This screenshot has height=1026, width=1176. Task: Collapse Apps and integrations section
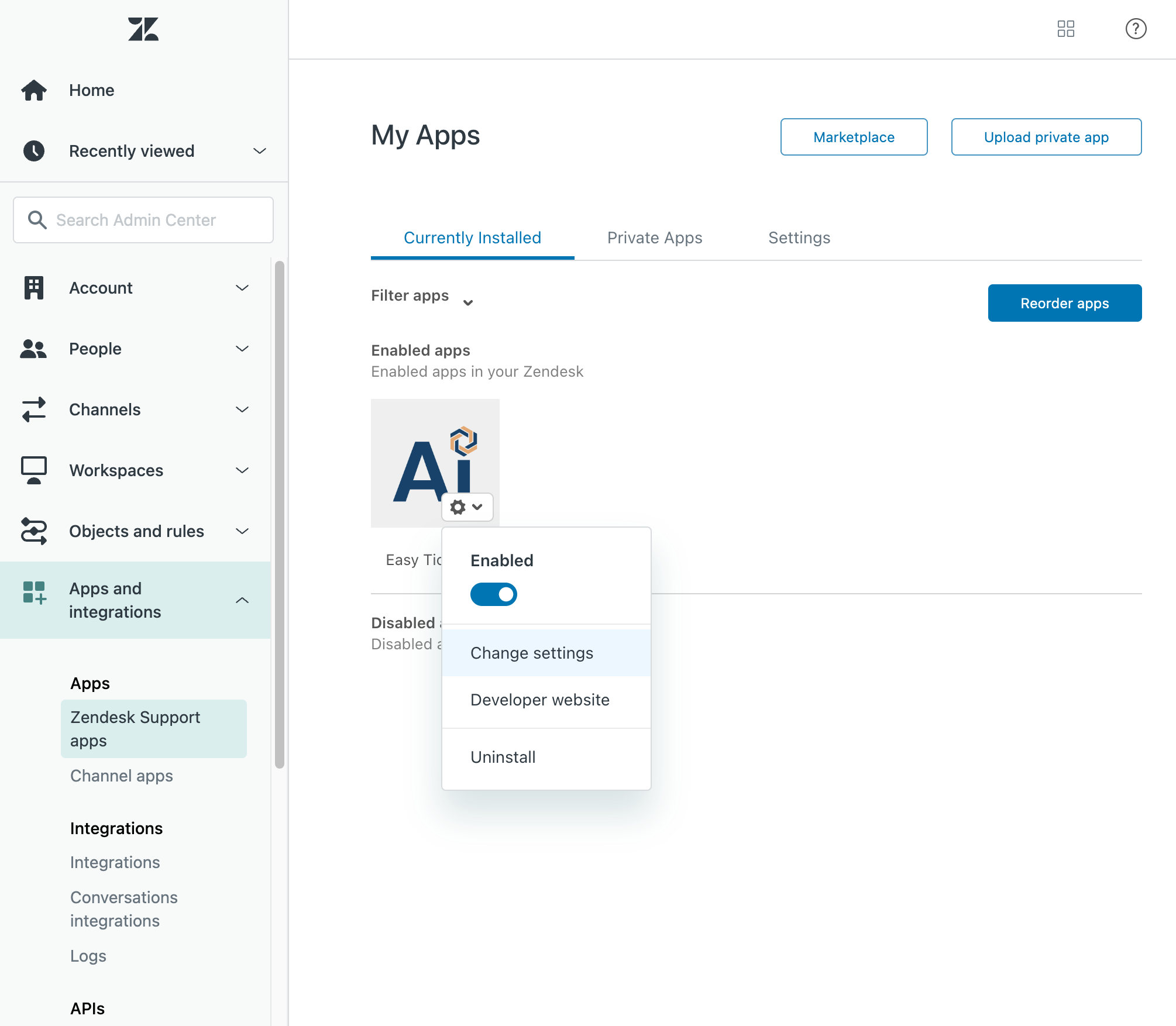coord(242,600)
